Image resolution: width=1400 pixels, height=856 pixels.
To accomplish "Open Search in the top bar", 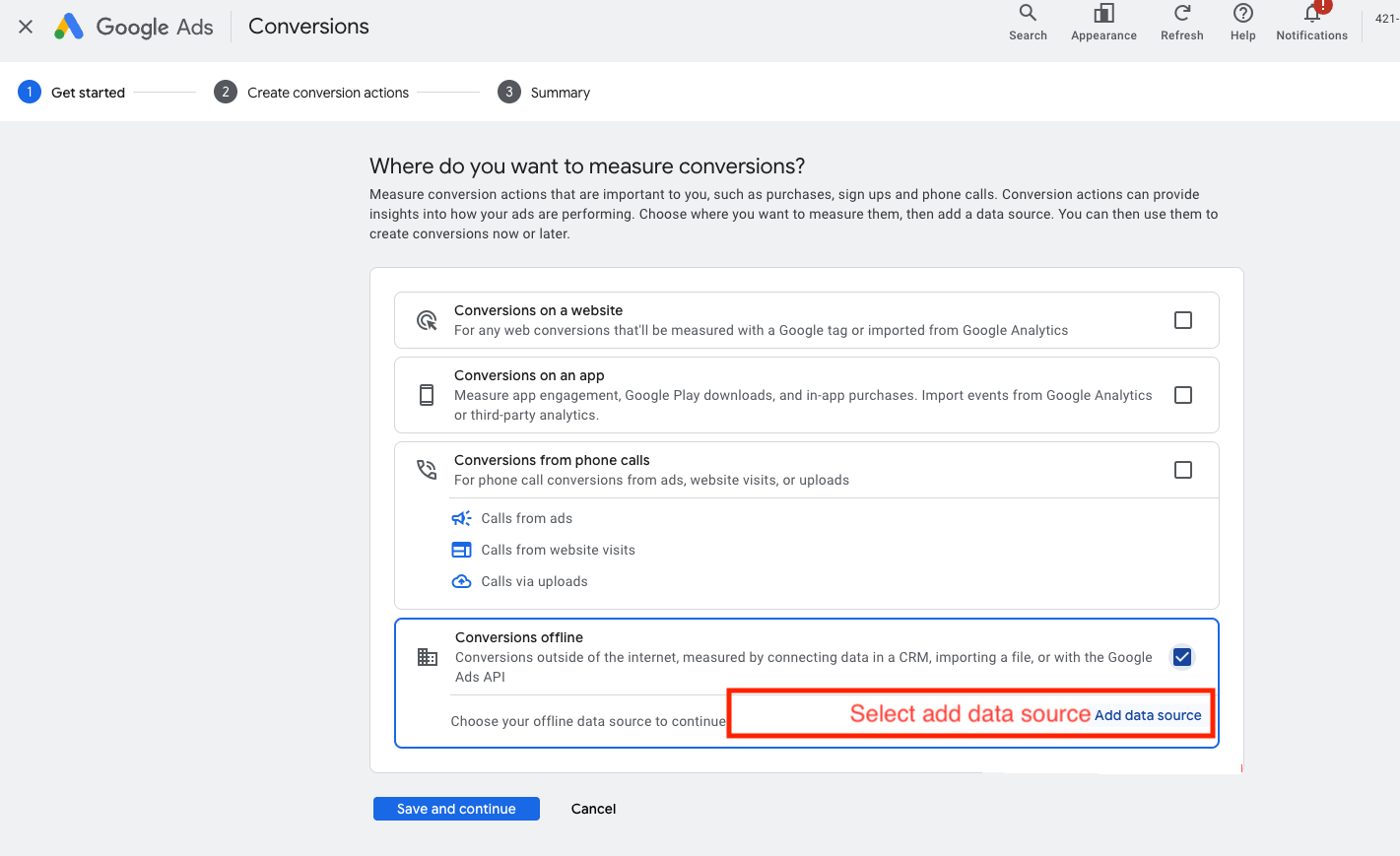I will (1028, 14).
